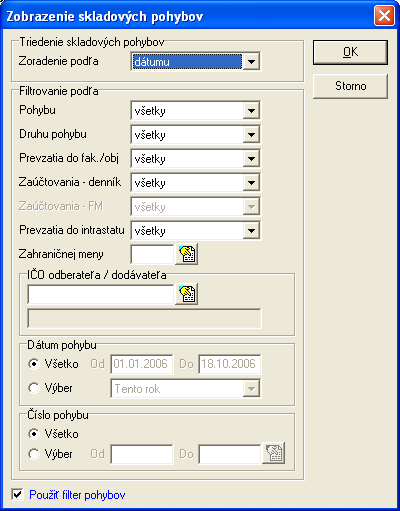Open Zaúčtovania - denník dropdown
The height and width of the screenshot is (511, 400).
[251, 183]
